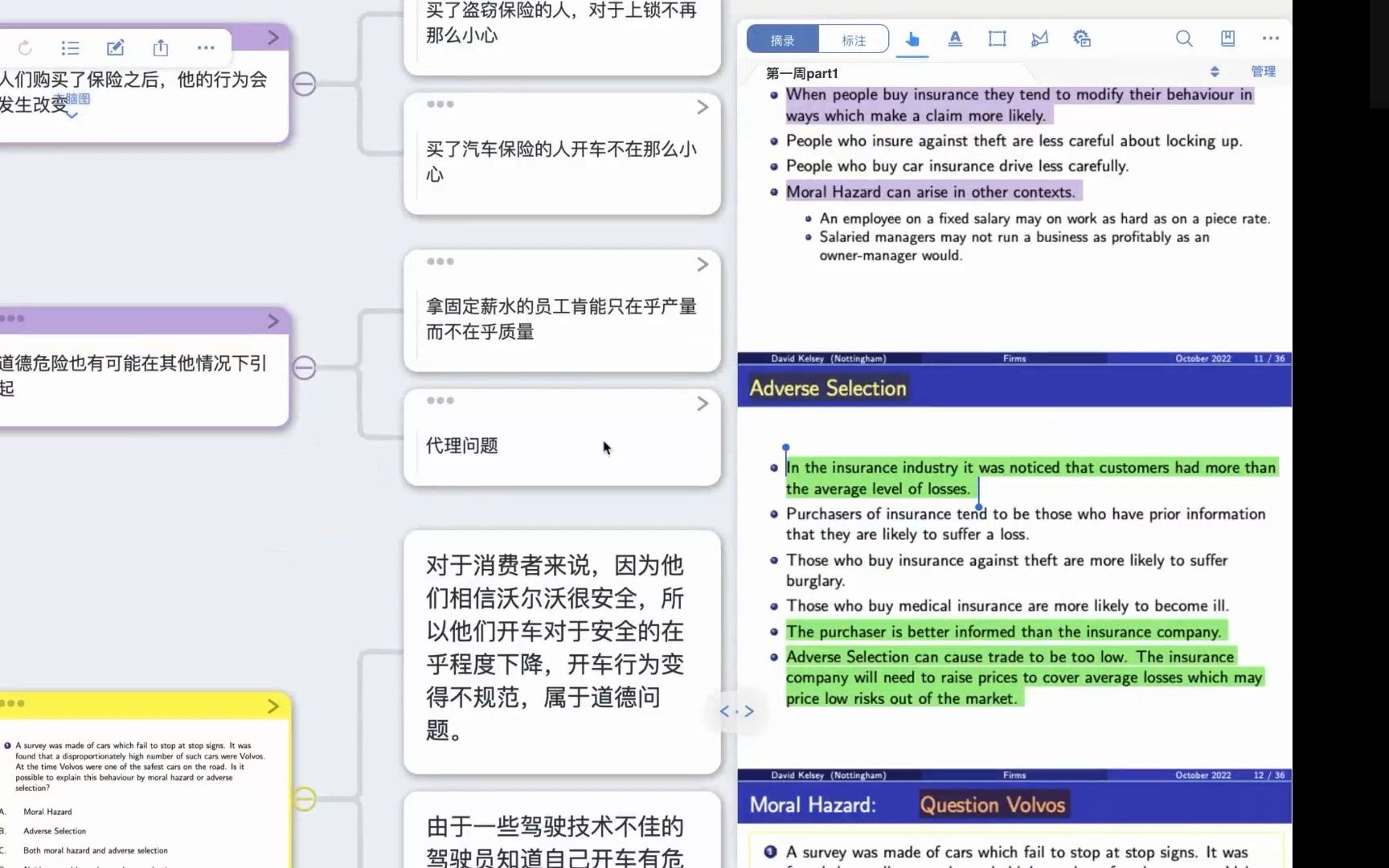Screen dimensions: 1389x868
Task: Click 'Both moral hazard and adverse selection' option
Action: [96, 850]
